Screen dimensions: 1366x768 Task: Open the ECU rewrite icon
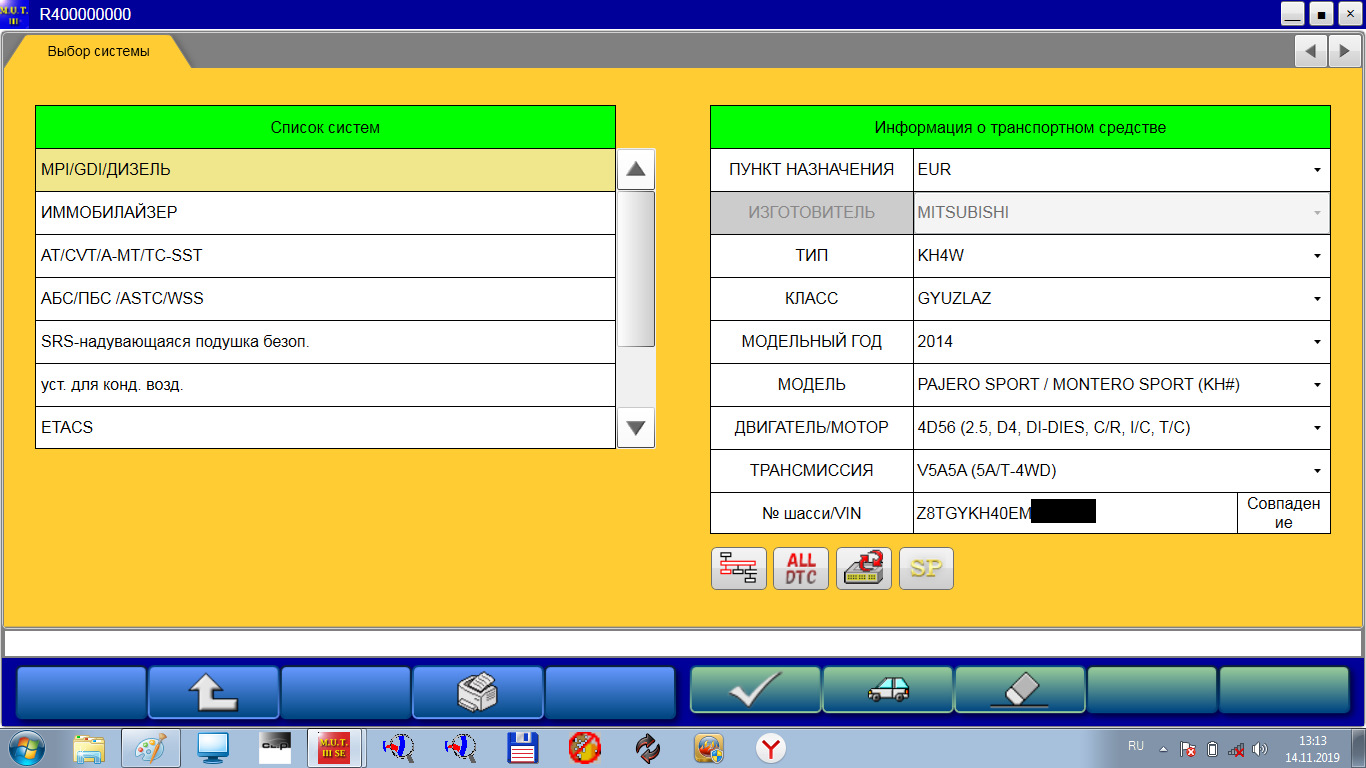[863, 569]
